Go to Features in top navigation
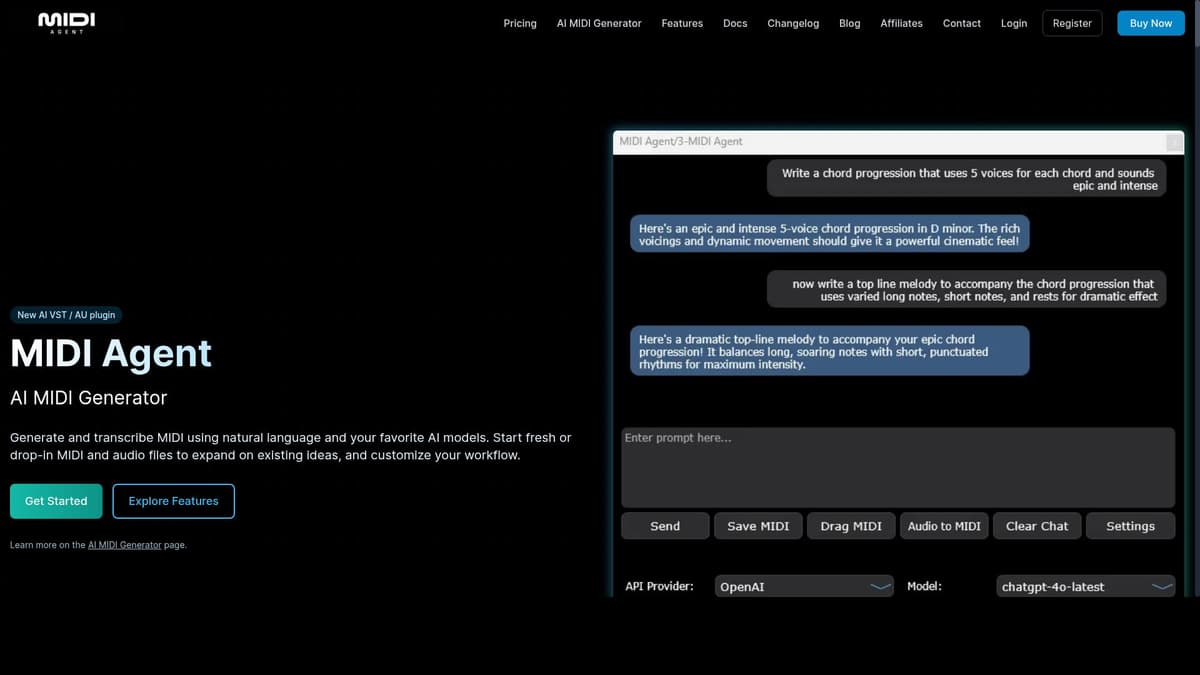Screen dimensions: 1200x675 coord(682,23)
